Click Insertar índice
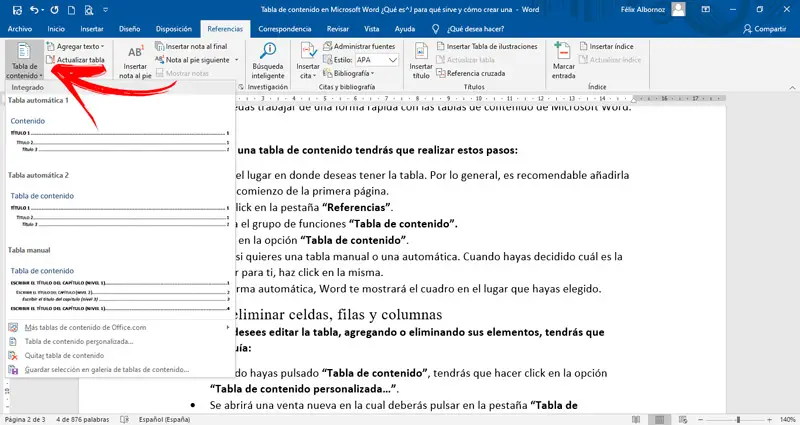The width and height of the screenshot is (800, 425). click(607, 46)
